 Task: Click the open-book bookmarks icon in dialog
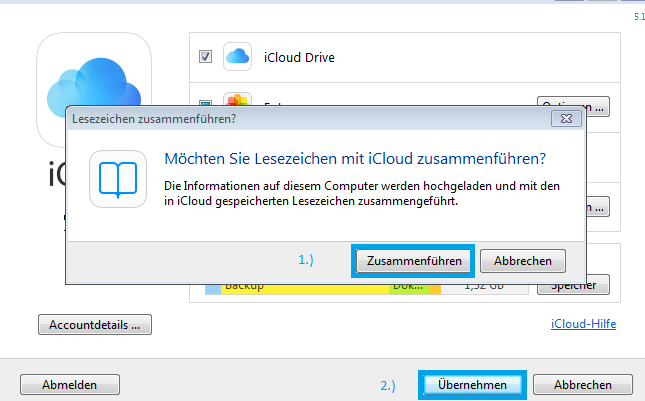115,179
